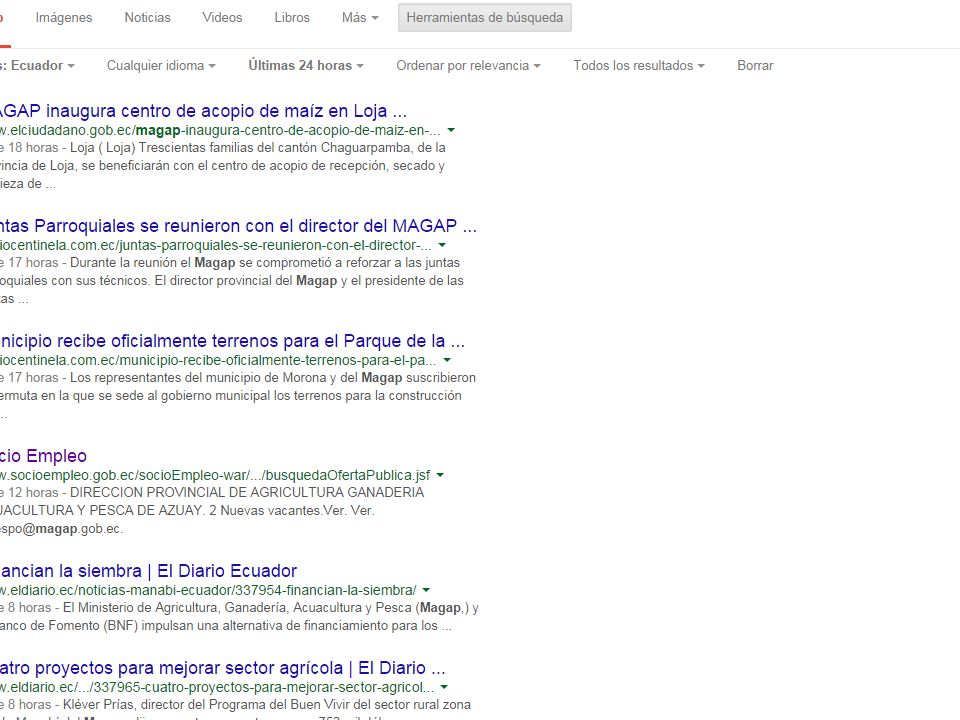Click the elciudadano.gob.ec green URL text
Viewport: 960px width, 720px height.
pos(220,130)
